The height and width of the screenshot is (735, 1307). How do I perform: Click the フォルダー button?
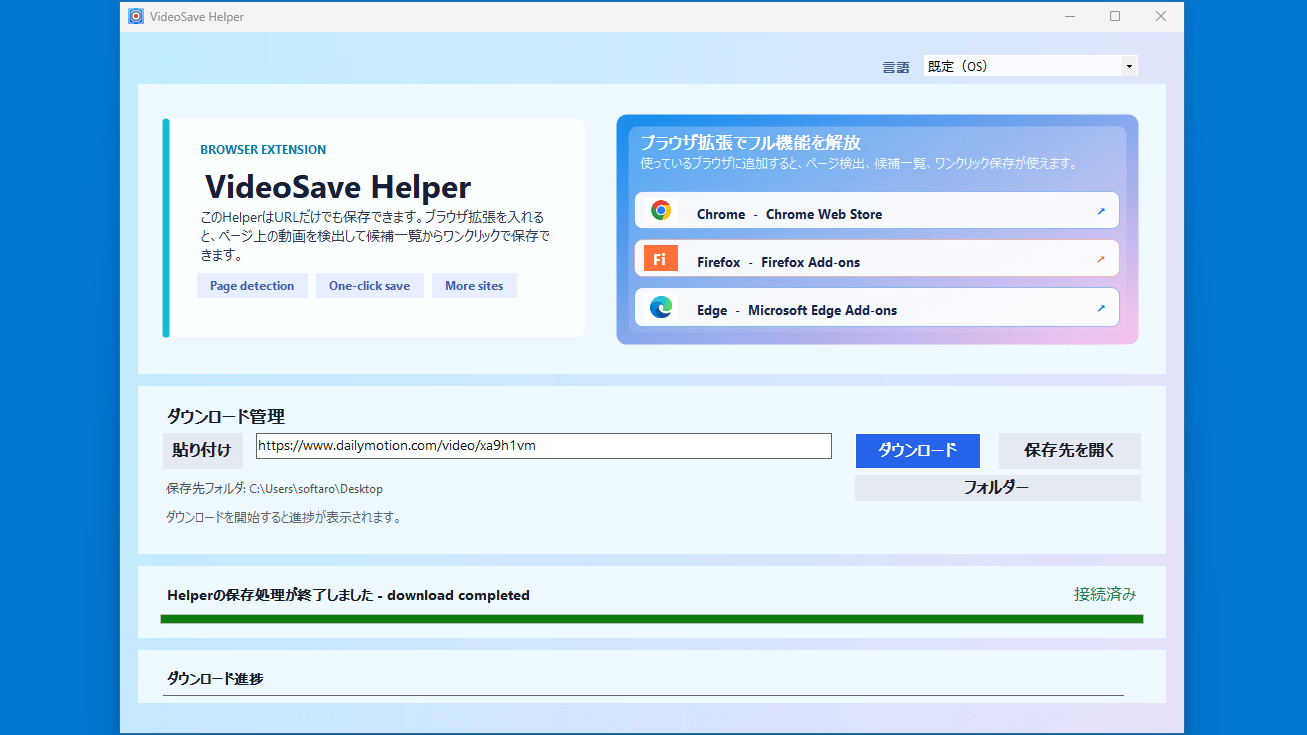[x=997, y=488]
